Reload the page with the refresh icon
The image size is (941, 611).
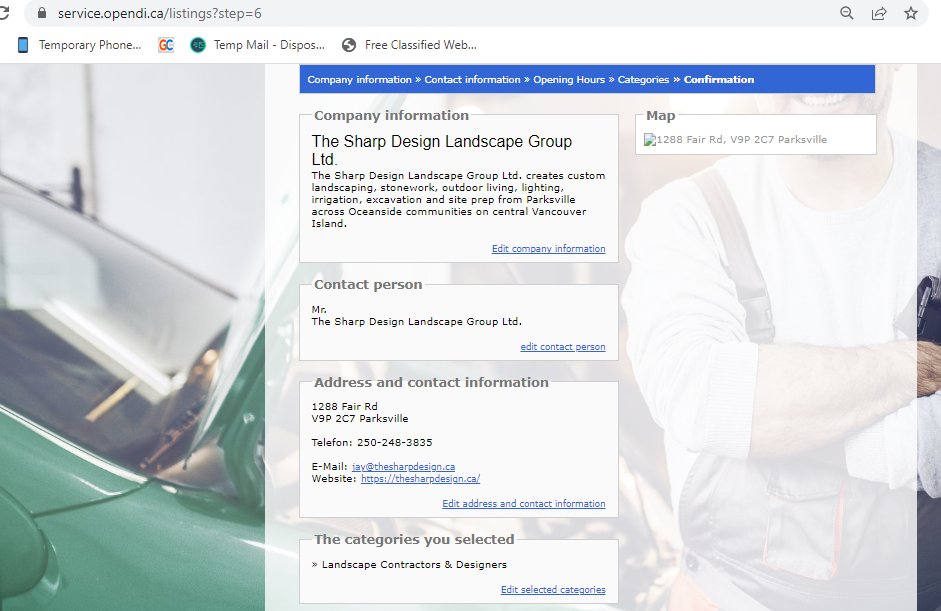pyautogui.click(x=4, y=13)
